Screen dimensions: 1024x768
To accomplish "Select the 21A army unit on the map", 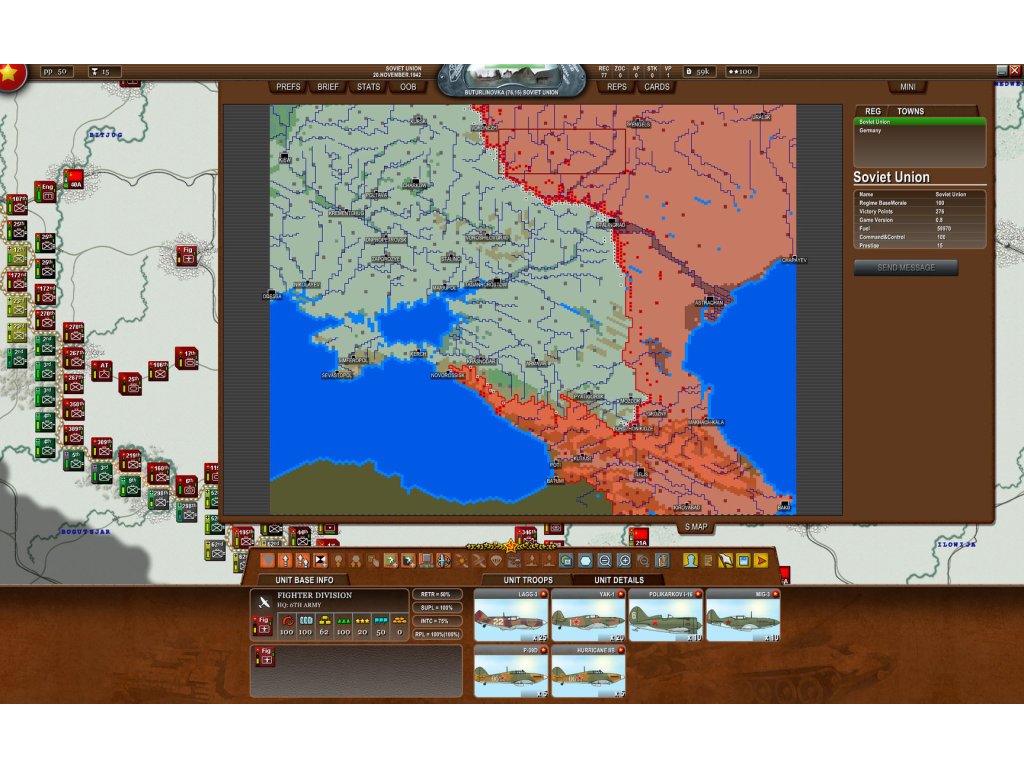I will 639,537.
